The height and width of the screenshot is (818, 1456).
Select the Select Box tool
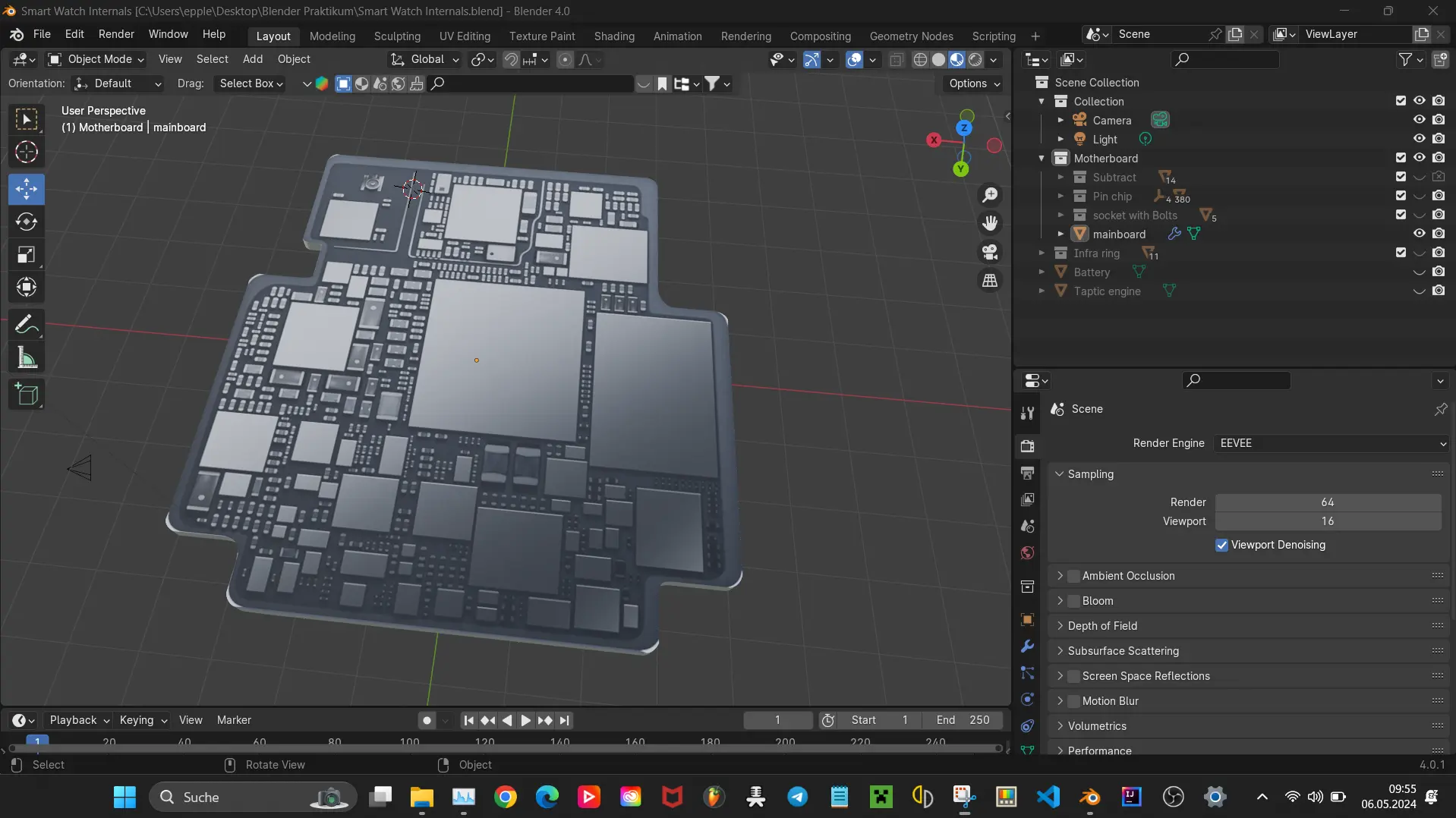[x=27, y=119]
